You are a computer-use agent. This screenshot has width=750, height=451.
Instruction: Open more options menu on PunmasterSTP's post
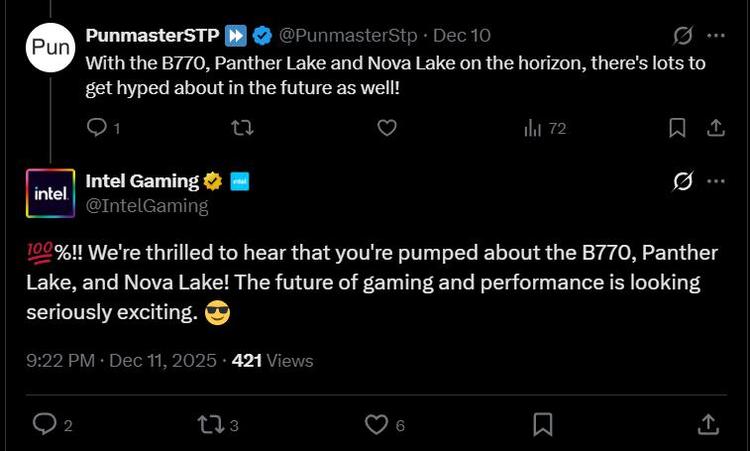[716, 36]
